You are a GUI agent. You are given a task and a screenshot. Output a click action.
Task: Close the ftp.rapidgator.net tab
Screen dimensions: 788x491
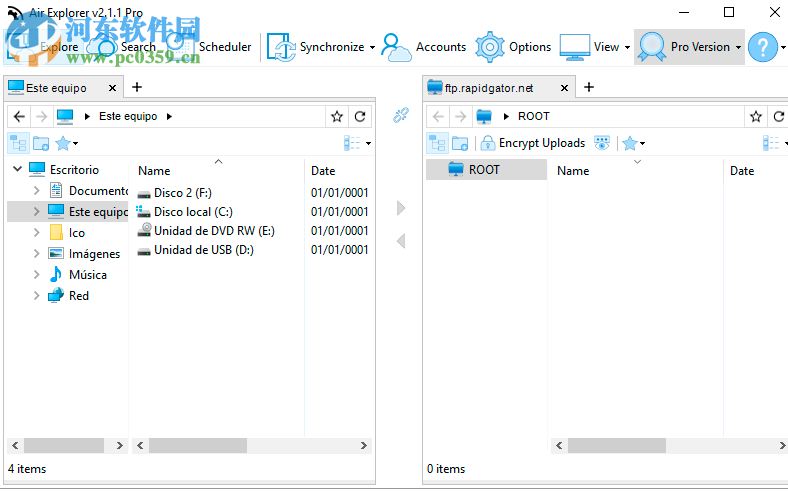tap(564, 88)
